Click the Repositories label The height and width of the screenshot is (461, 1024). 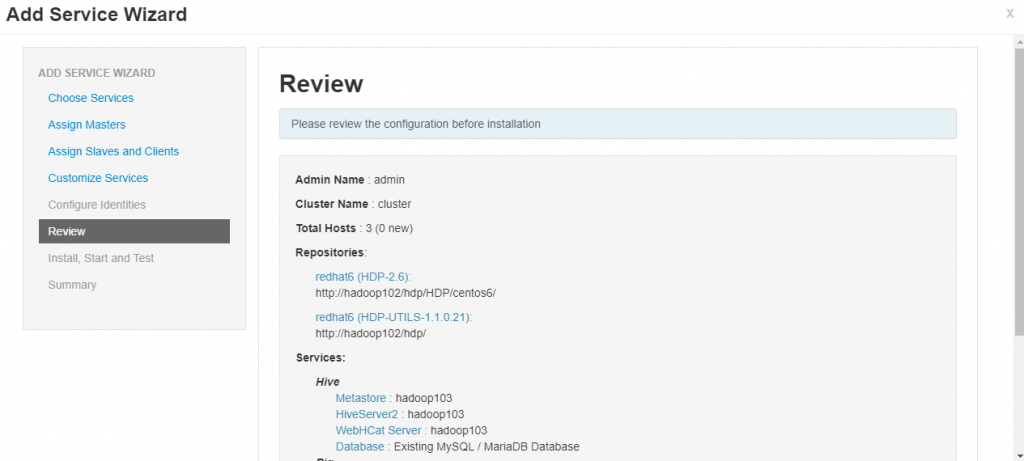(331, 252)
